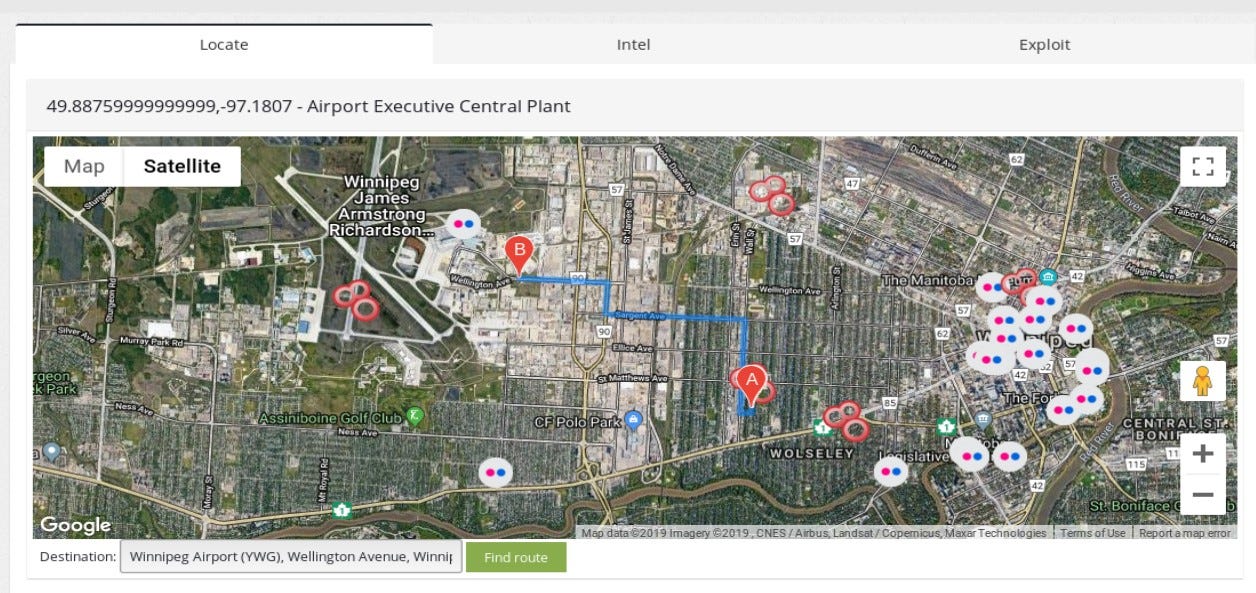Screen dimensions: 1256x593
Task: Click the Find route button
Action: pyautogui.click(x=516, y=557)
